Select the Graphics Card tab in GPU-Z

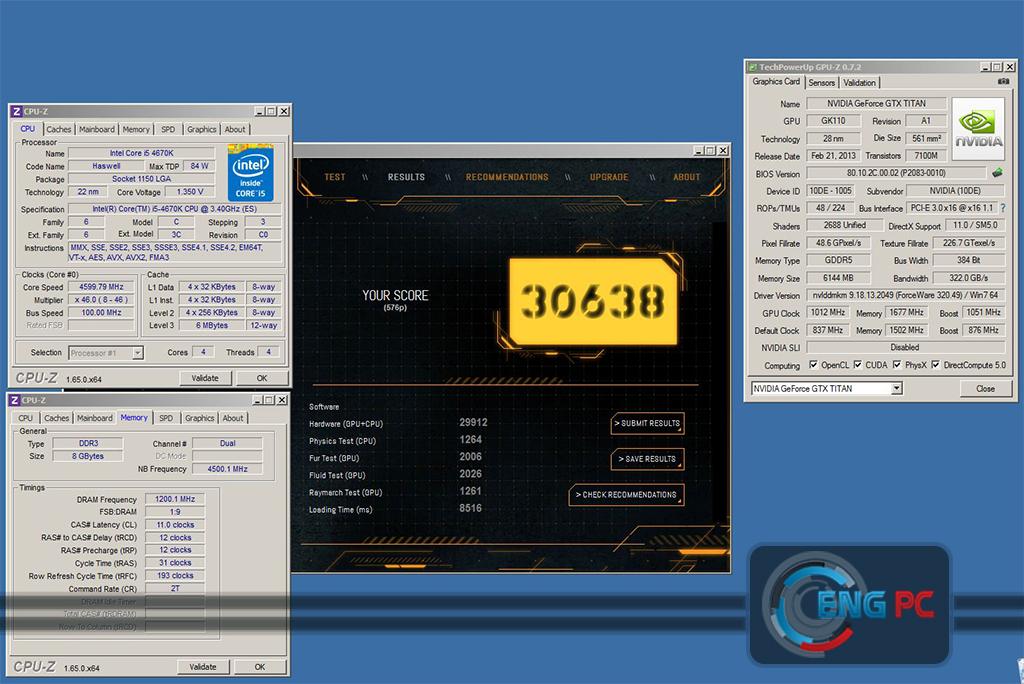776,82
